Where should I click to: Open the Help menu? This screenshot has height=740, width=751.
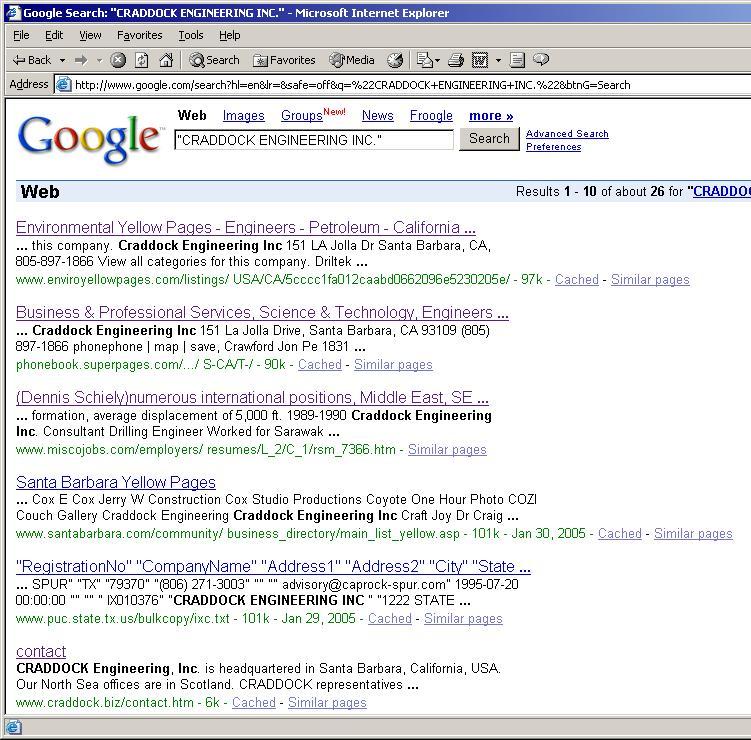[229, 35]
